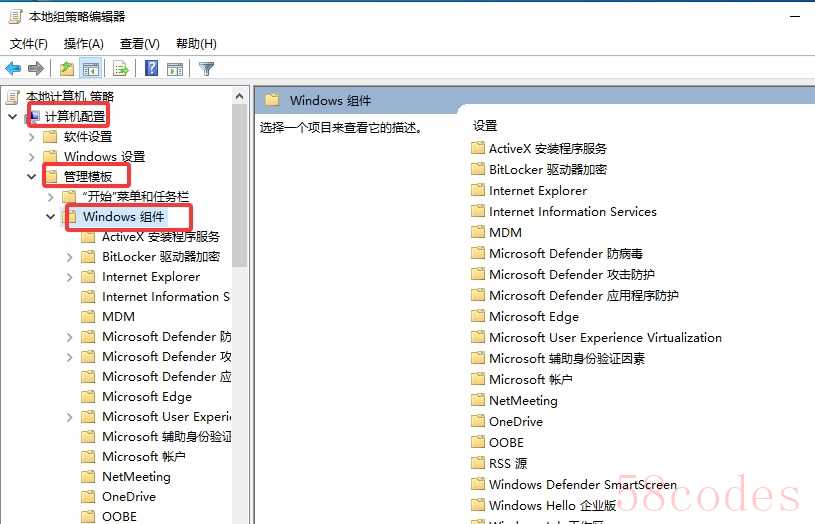815x524 pixels.
Task: Collapse the 计算机配置 tree node
Action: (x=12, y=116)
